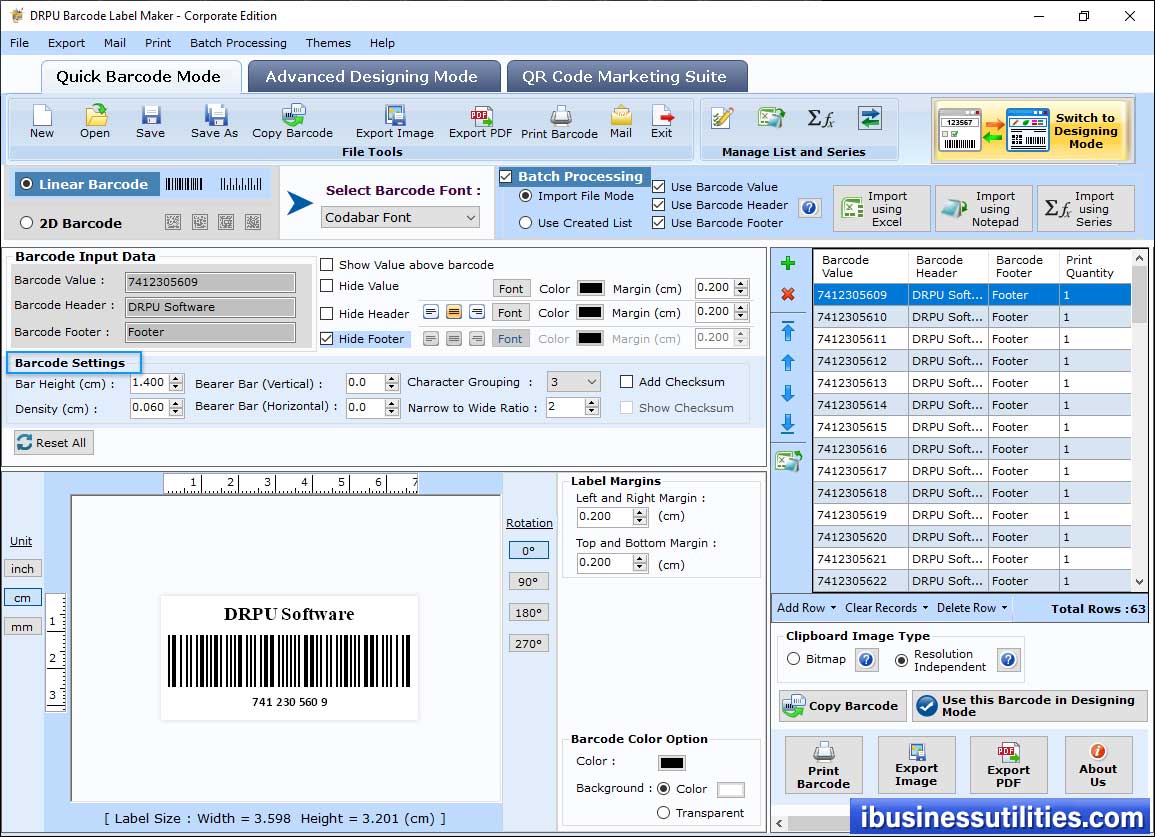Screen dimensions: 1155x837
Task: Click the Save icon in File Tools
Action: (150, 122)
